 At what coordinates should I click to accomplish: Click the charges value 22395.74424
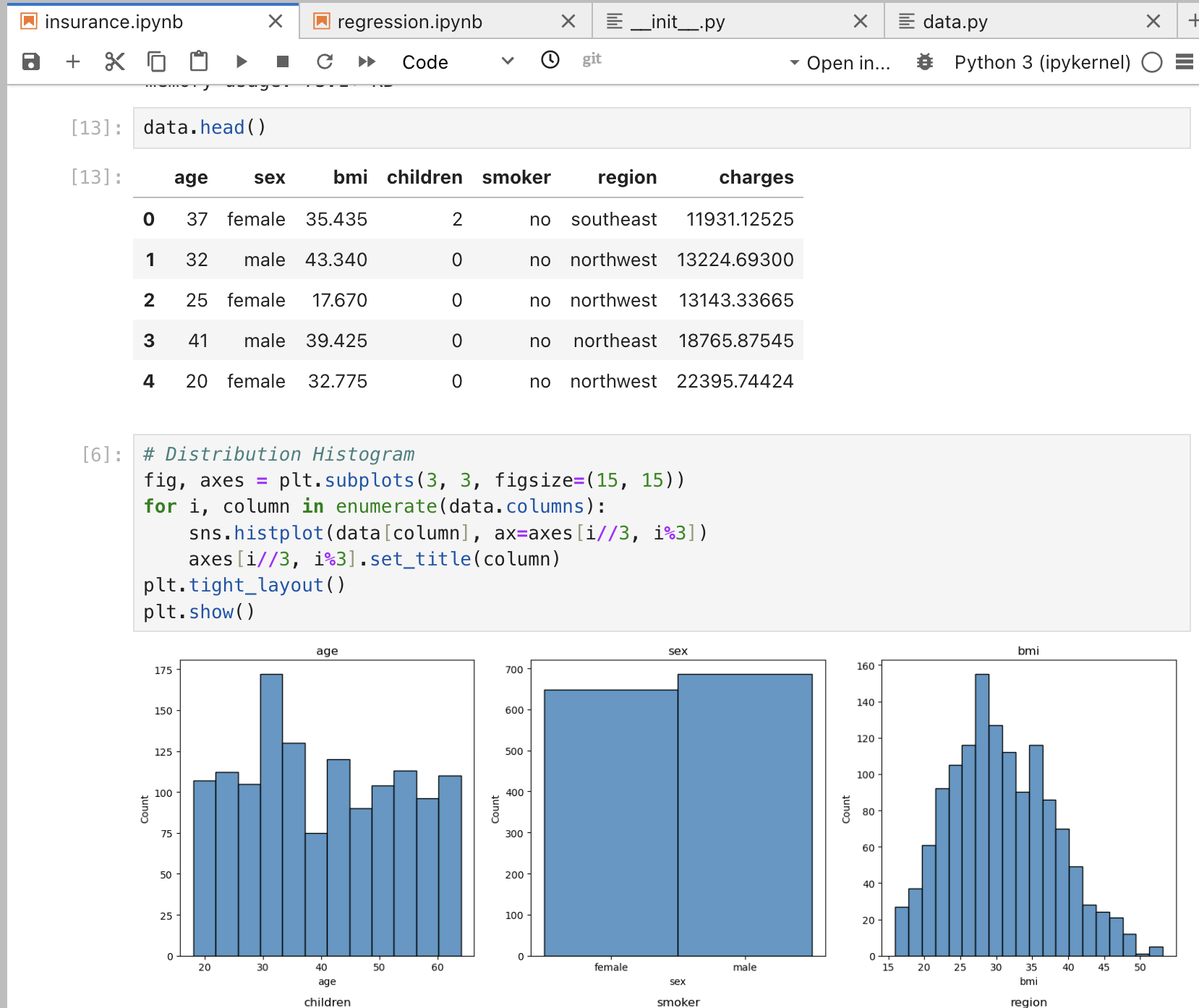tap(735, 381)
